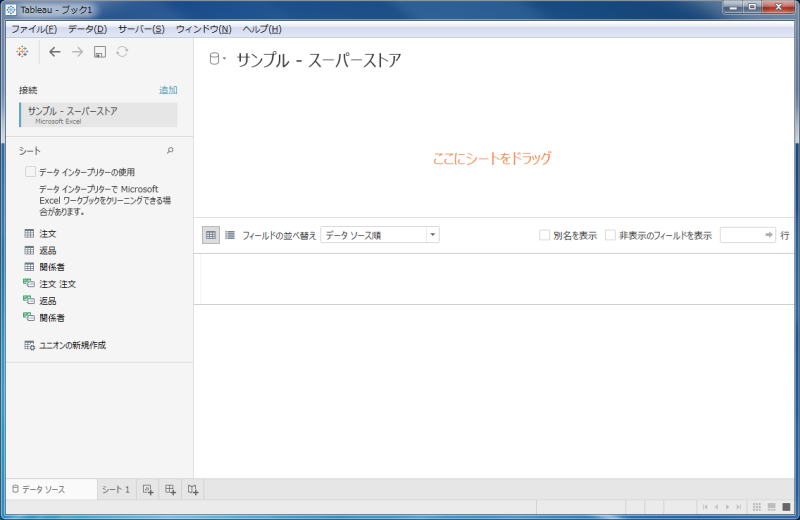Open the フィールドの並べ替え dropdown

click(380, 235)
